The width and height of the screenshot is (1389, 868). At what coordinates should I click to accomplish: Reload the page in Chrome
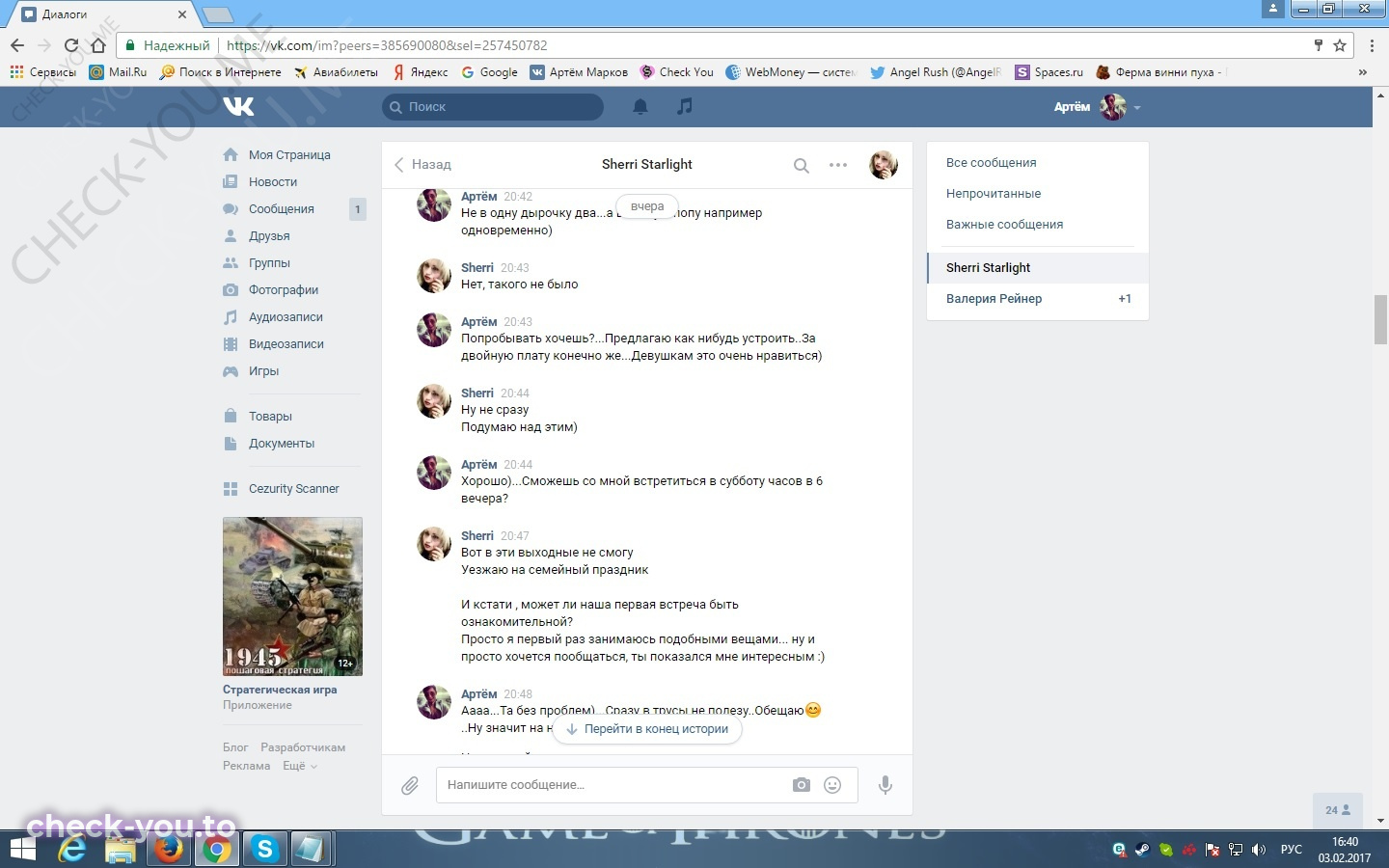point(70,45)
